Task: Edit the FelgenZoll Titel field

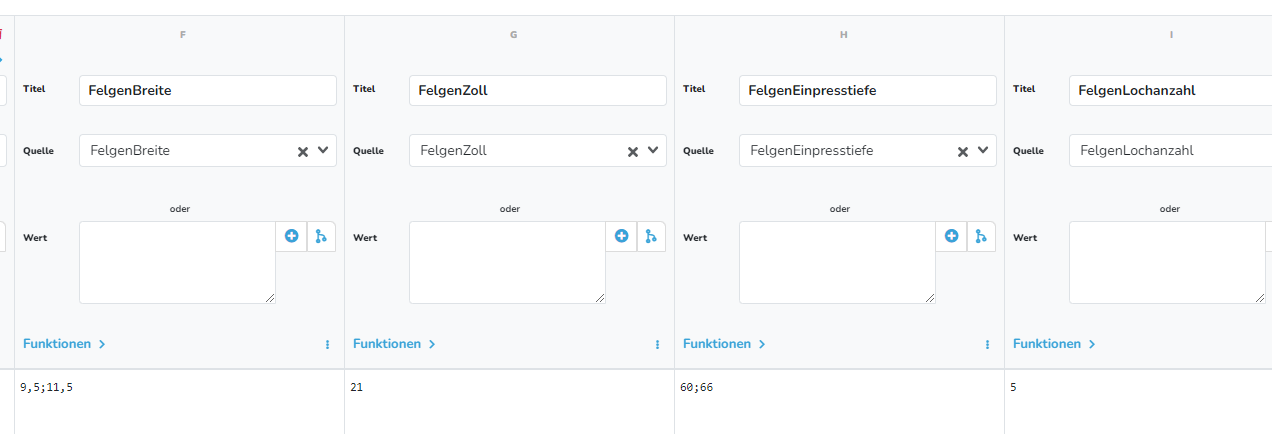Action: click(x=538, y=90)
